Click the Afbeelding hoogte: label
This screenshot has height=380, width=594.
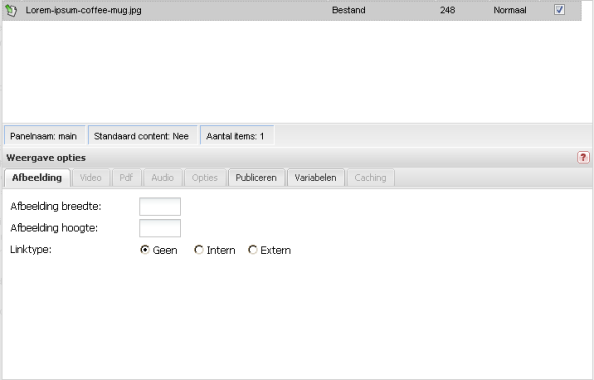click(54, 228)
